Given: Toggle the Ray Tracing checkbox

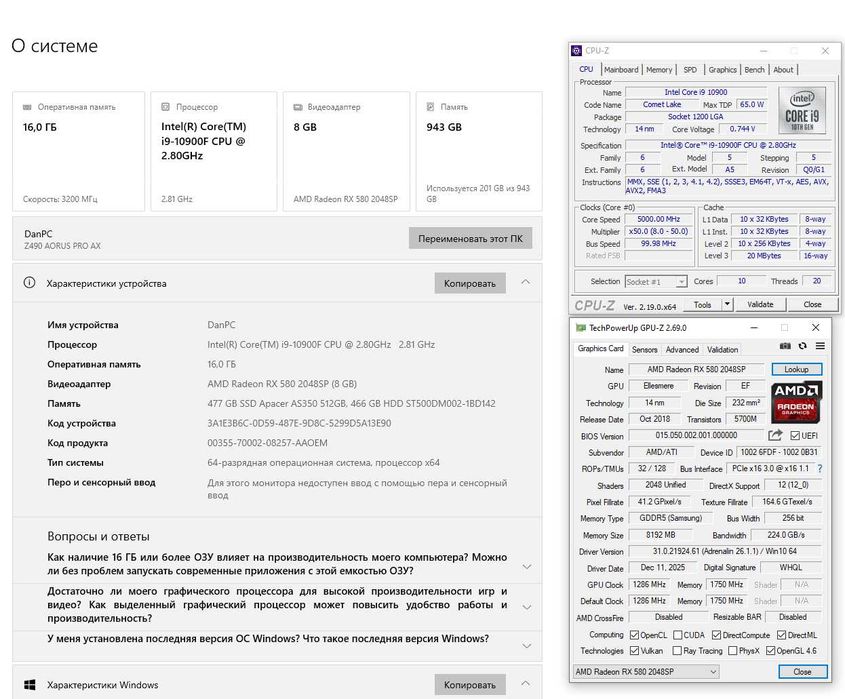Looking at the screenshot, I should (677, 650).
